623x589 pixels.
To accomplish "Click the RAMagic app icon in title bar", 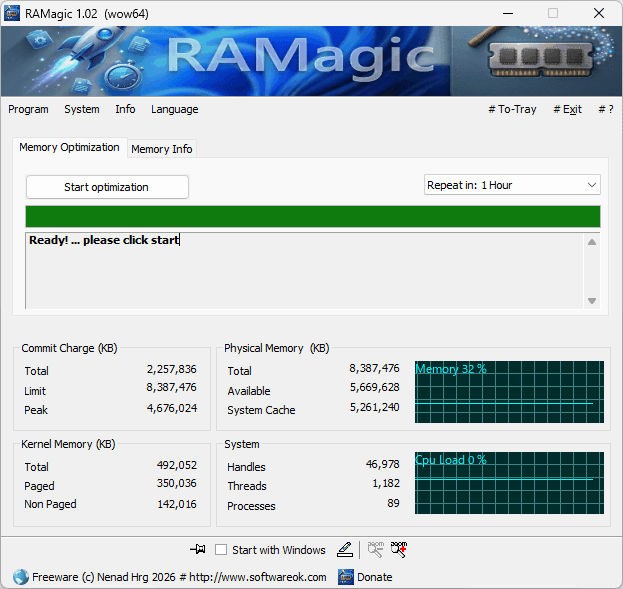I will coord(13,13).
